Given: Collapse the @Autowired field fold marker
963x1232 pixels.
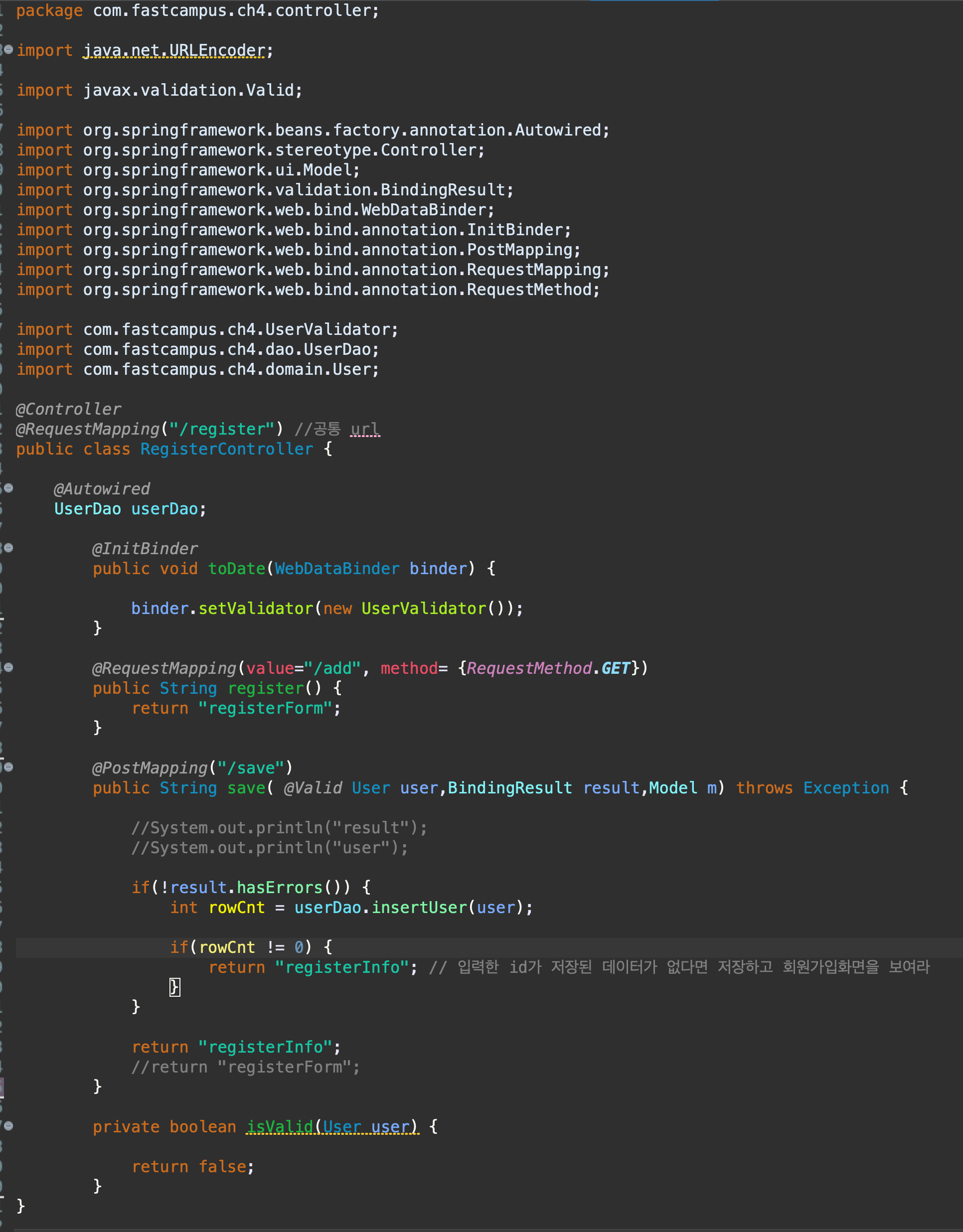Looking at the screenshot, I should 8,488.
